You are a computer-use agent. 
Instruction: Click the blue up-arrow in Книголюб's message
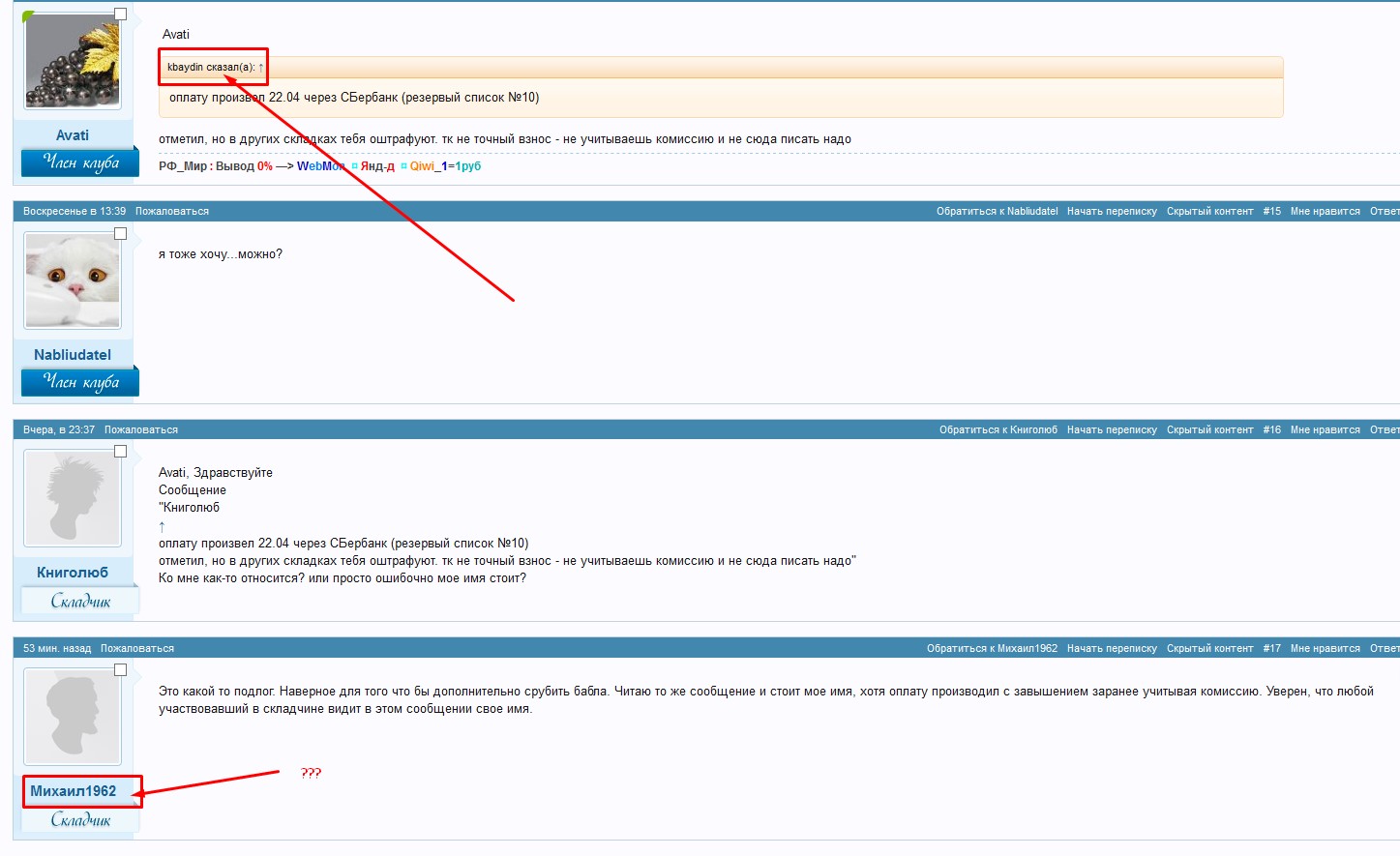(162, 526)
